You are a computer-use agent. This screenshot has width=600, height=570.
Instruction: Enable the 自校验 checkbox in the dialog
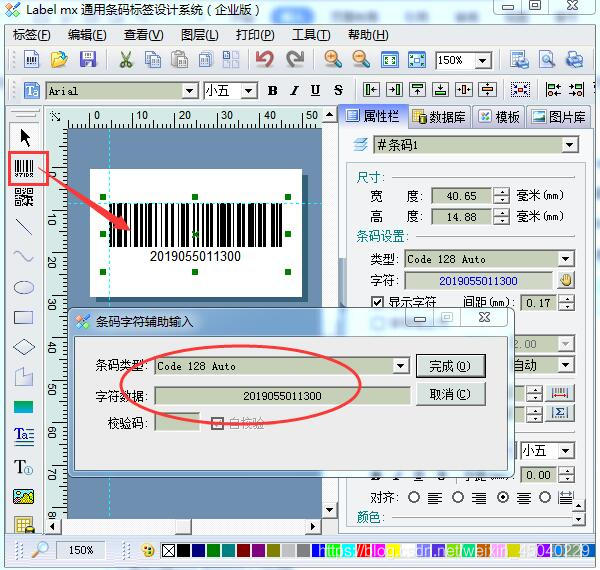coord(217,423)
